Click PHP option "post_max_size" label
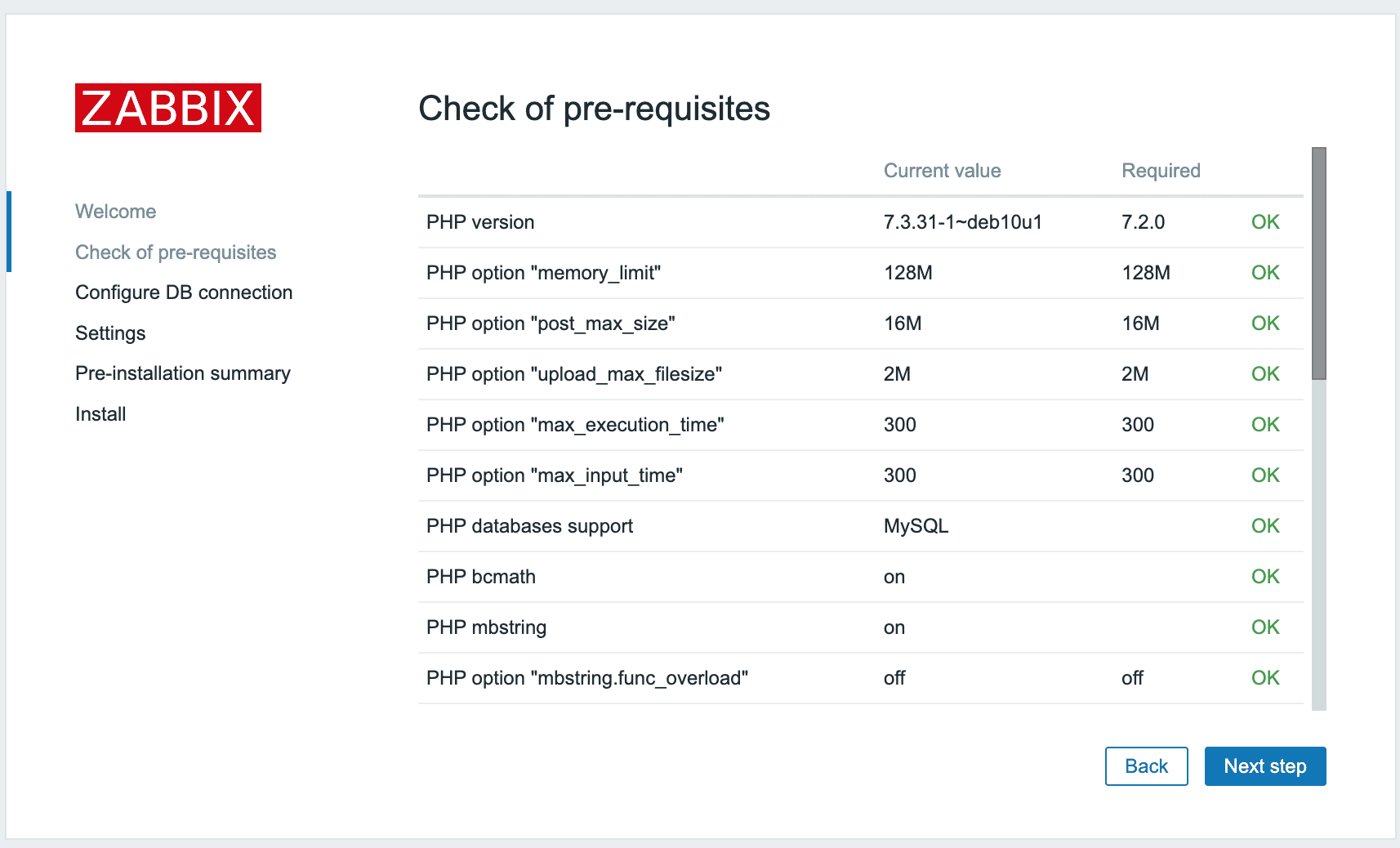Viewport: 1400px width, 848px height. tap(551, 324)
